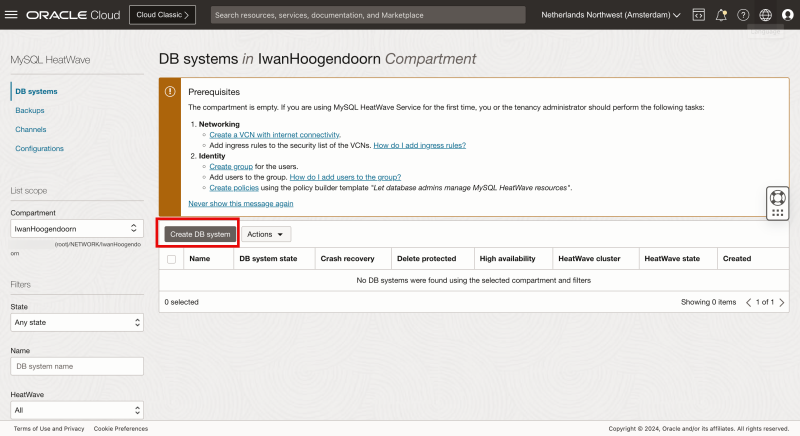Open the Compartment dropdown

point(77,229)
